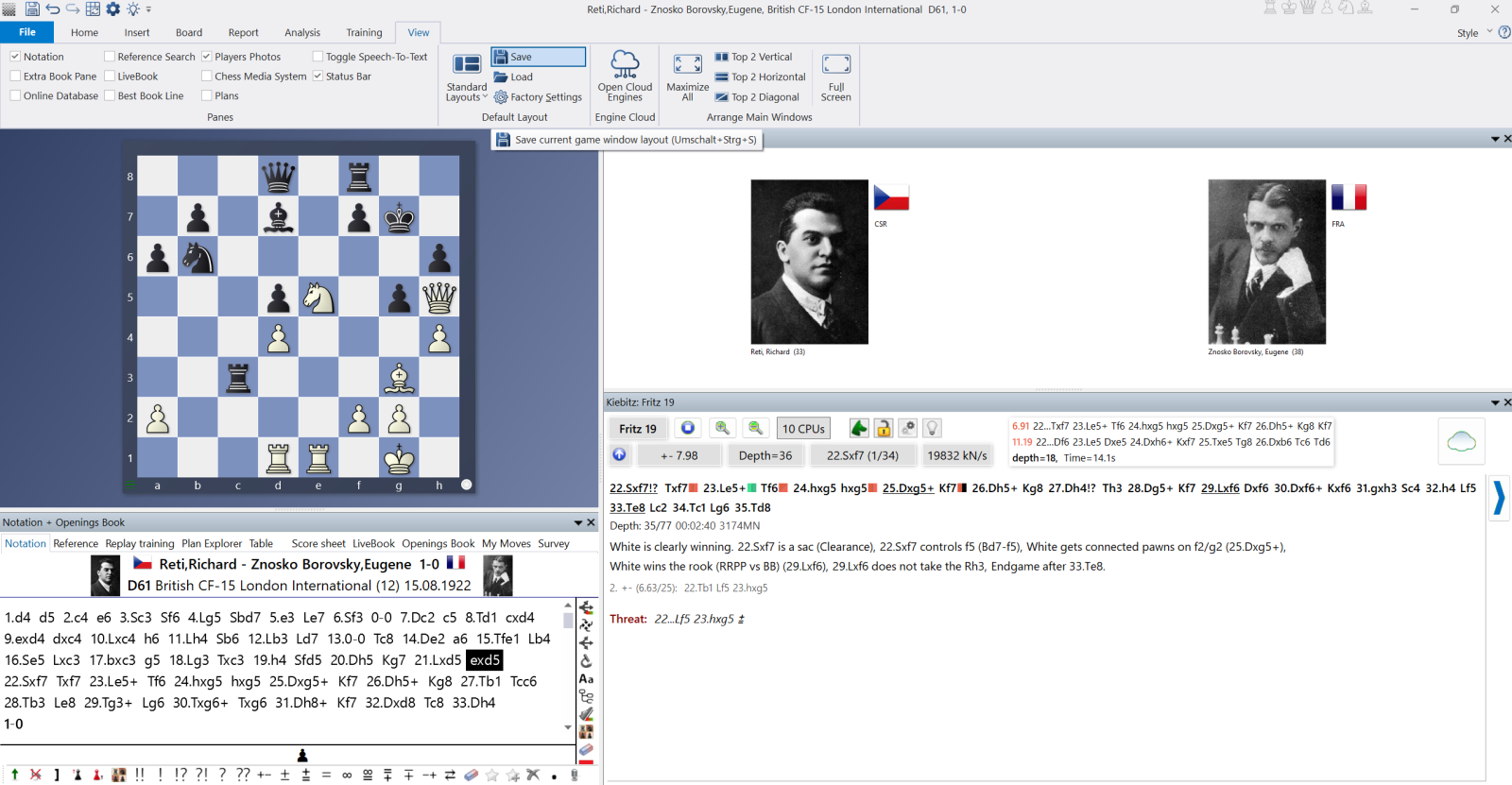Click the 10 CPUs button
Image resolution: width=1512 pixels, height=785 pixels.
(x=803, y=428)
